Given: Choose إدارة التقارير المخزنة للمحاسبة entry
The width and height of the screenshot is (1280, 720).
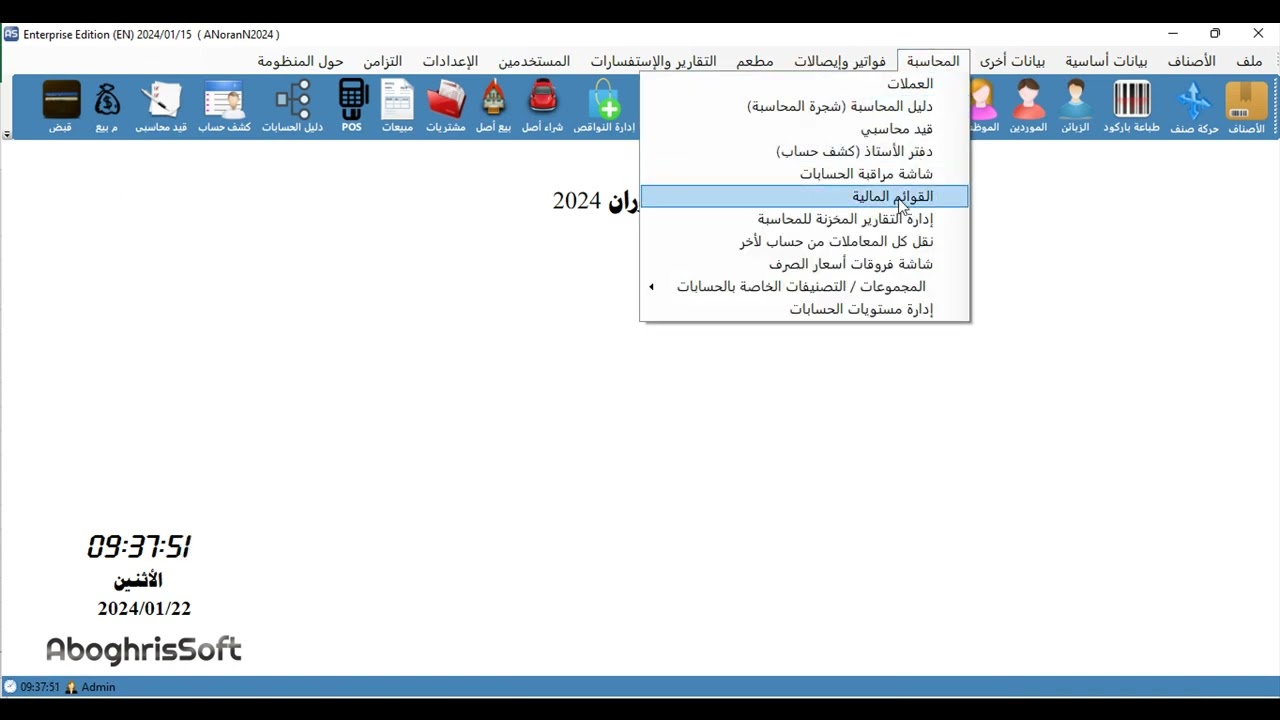Looking at the screenshot, I should tap(805, 219).
